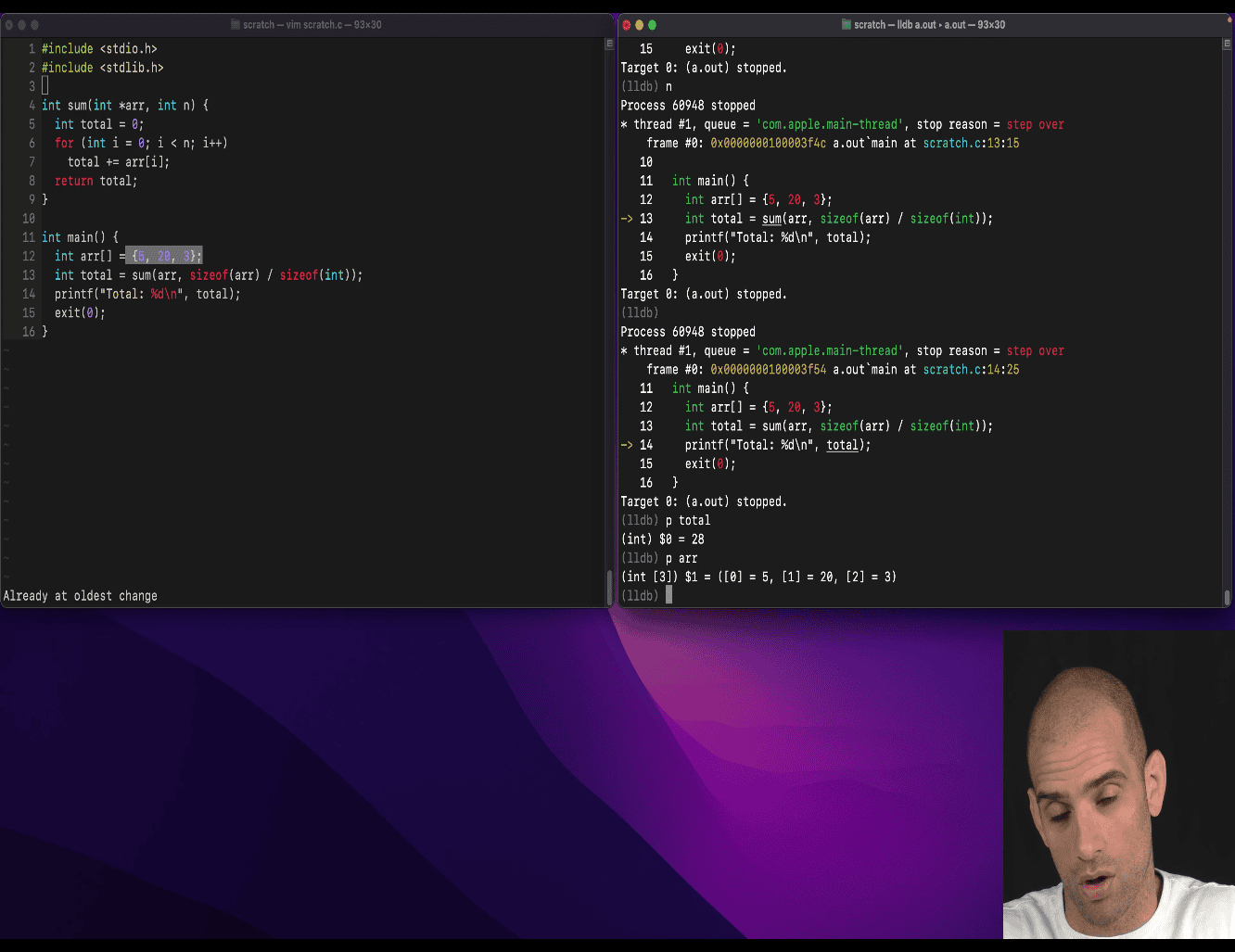The height and width of the screenshot is (952, 1235).
Task: Close the lldb terminal window with the red button
Action: pyautogui.click(x=626, y=25)
